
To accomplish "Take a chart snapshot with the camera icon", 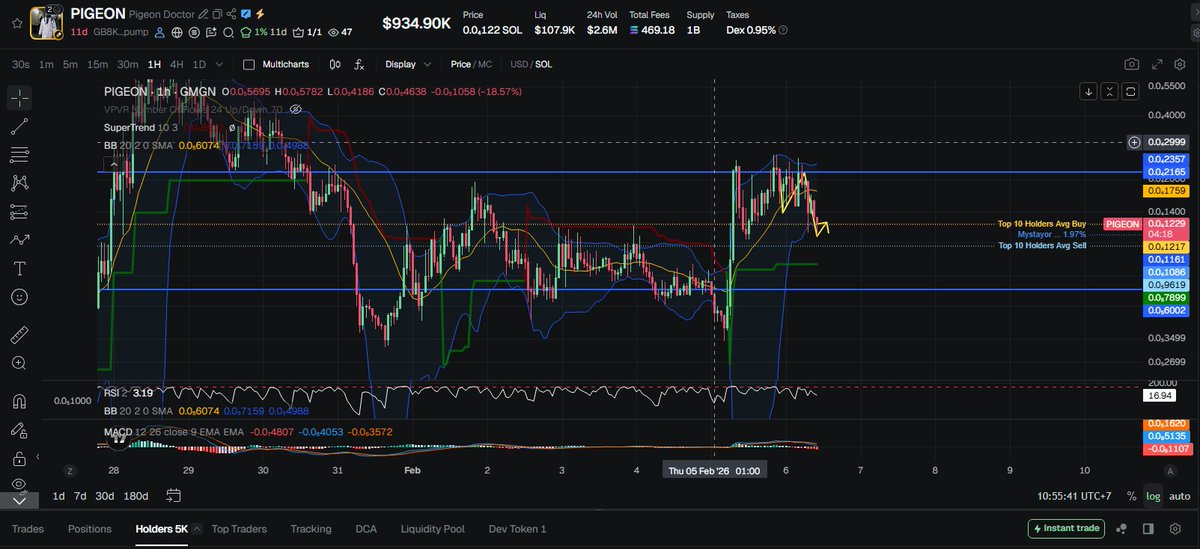I will (1131, 64).
